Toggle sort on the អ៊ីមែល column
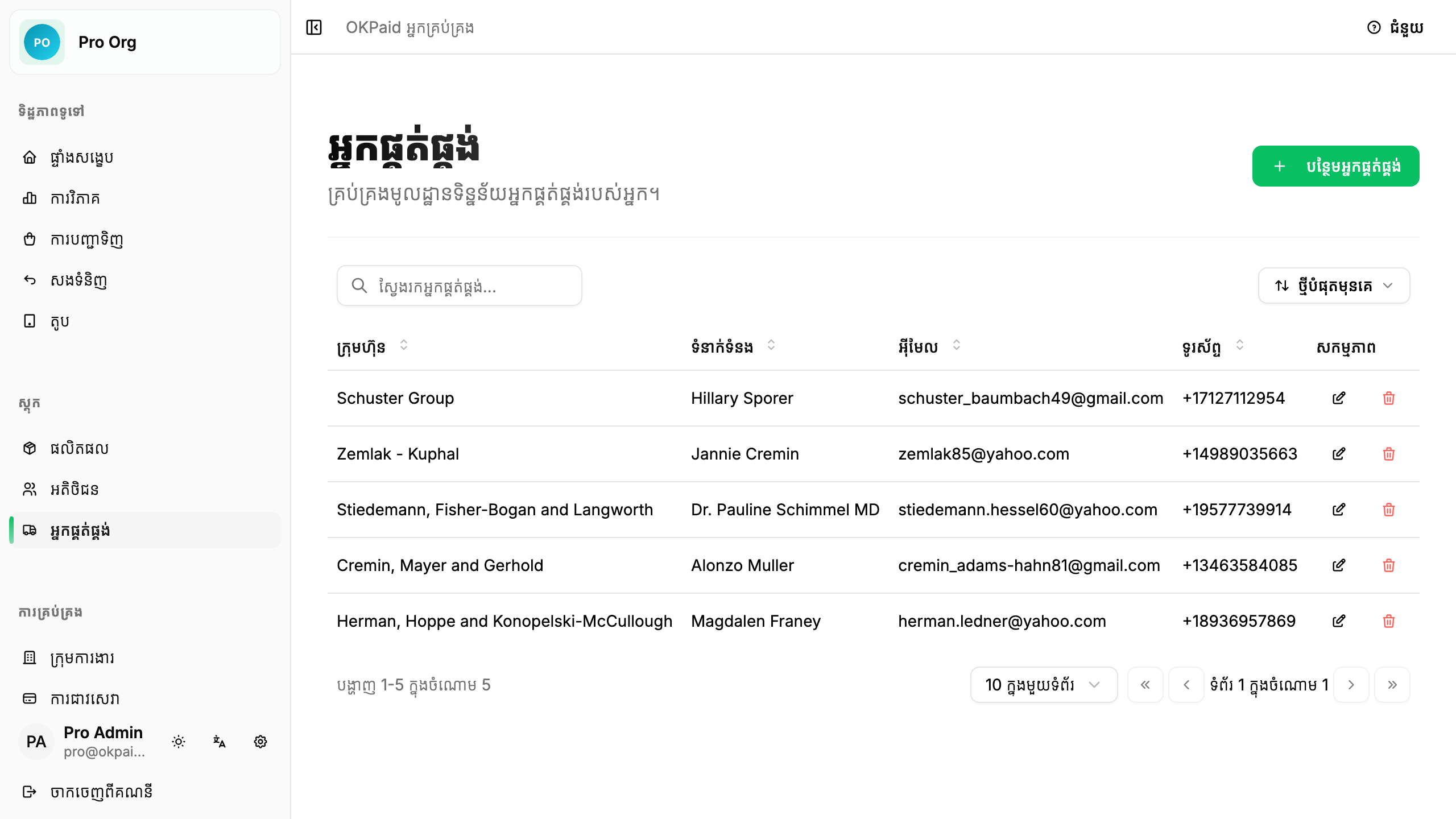1456x819 pixels. coord(957,345)
